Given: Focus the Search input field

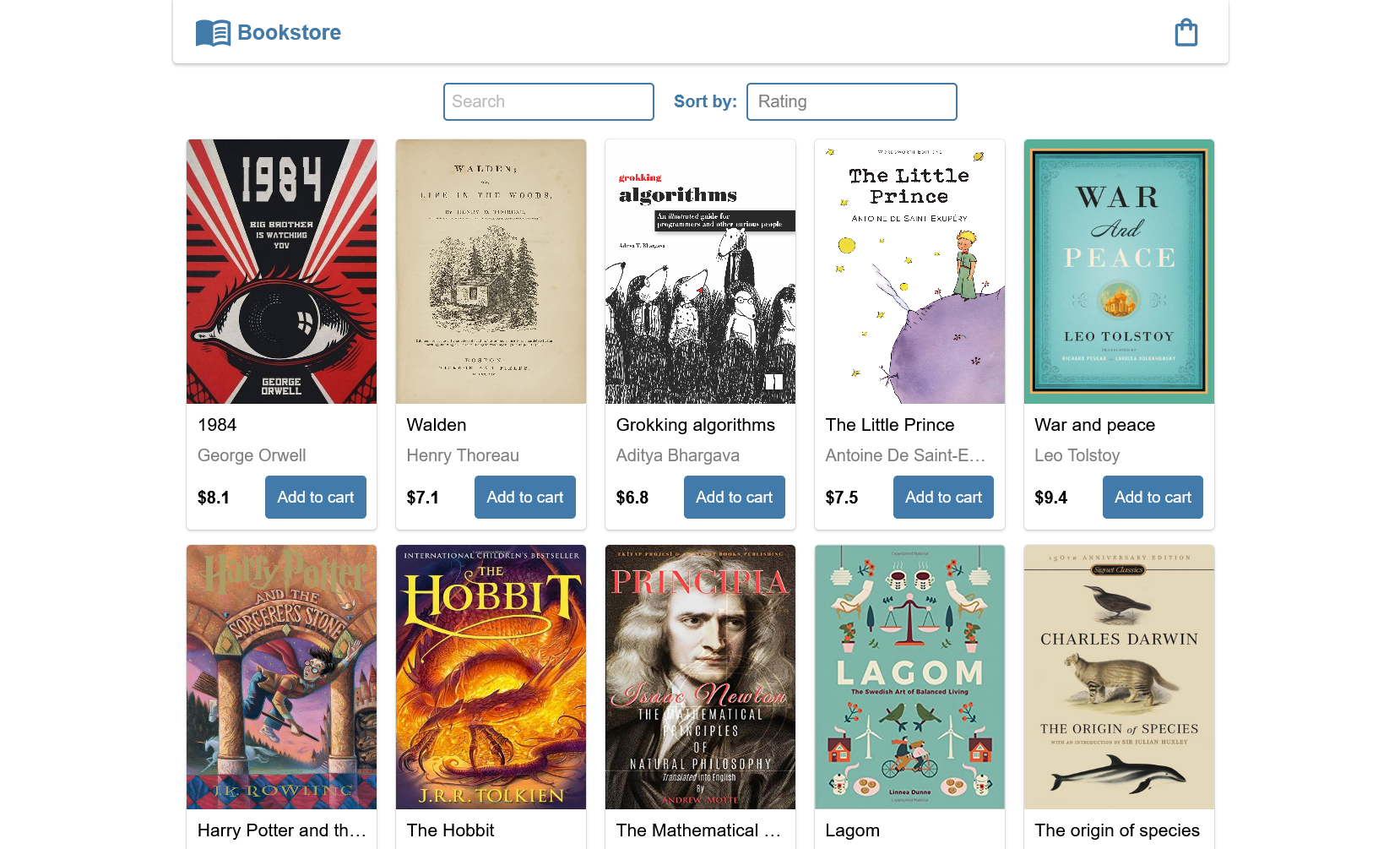Looking at the screenshot, I should 549,101.
